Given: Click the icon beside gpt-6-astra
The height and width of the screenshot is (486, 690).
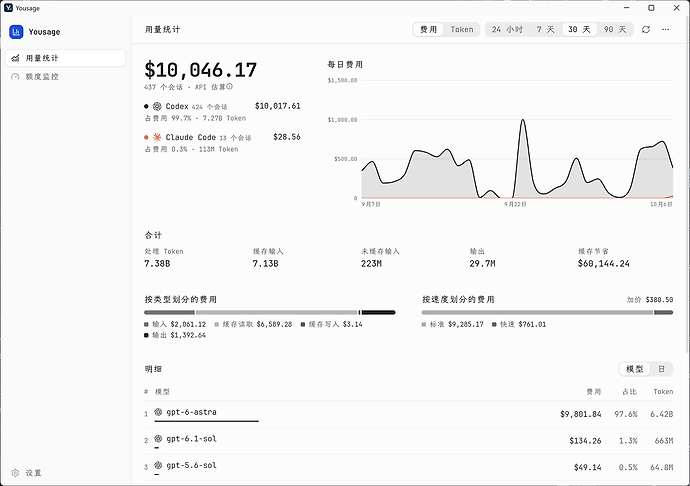Looking at the screenshot, I should [x=158, y=412].
